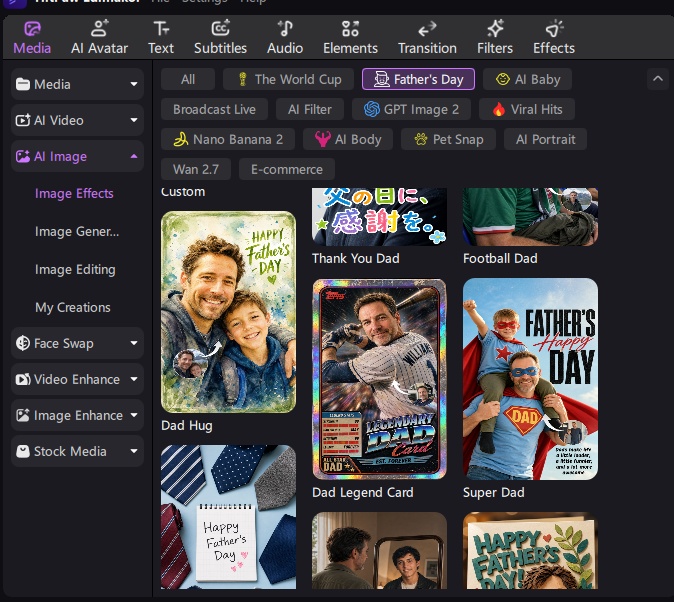674x602 pixels.
Task: Open Image Generation in sidebar
Action: (77, 231)
